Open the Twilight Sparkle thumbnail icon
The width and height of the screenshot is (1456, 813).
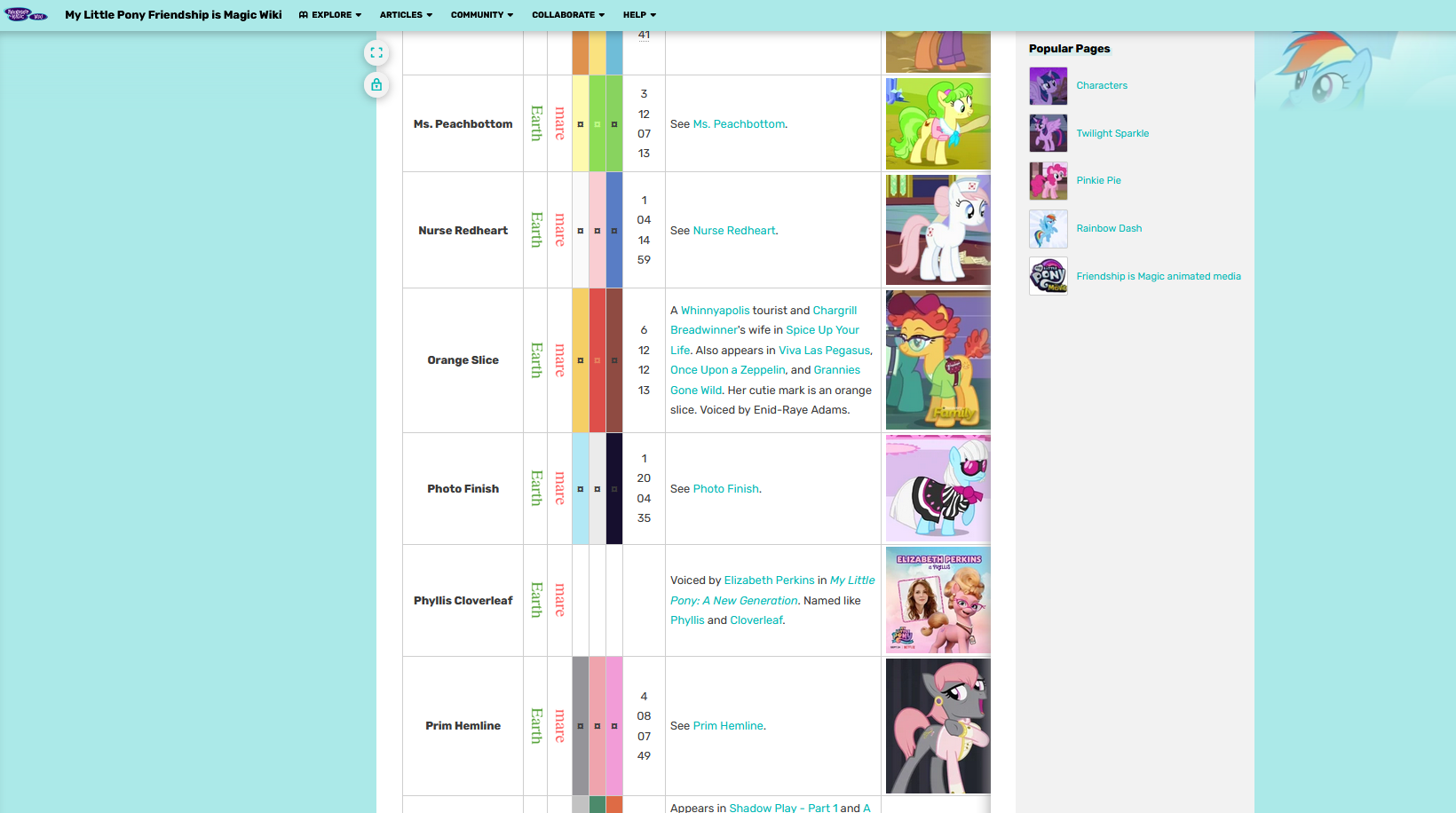coord(1048,134)
